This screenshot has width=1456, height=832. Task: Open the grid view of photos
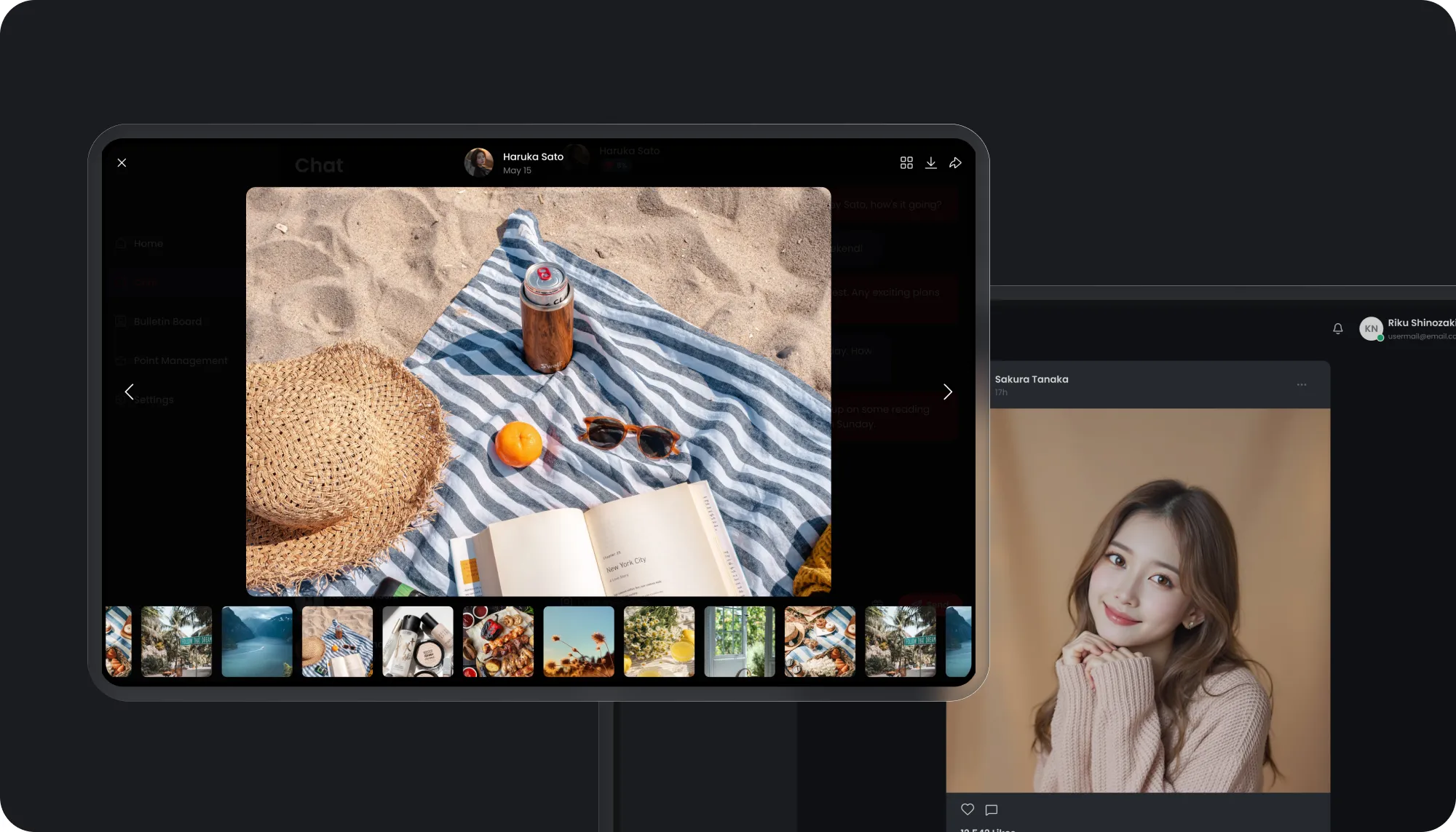point(906,163)
